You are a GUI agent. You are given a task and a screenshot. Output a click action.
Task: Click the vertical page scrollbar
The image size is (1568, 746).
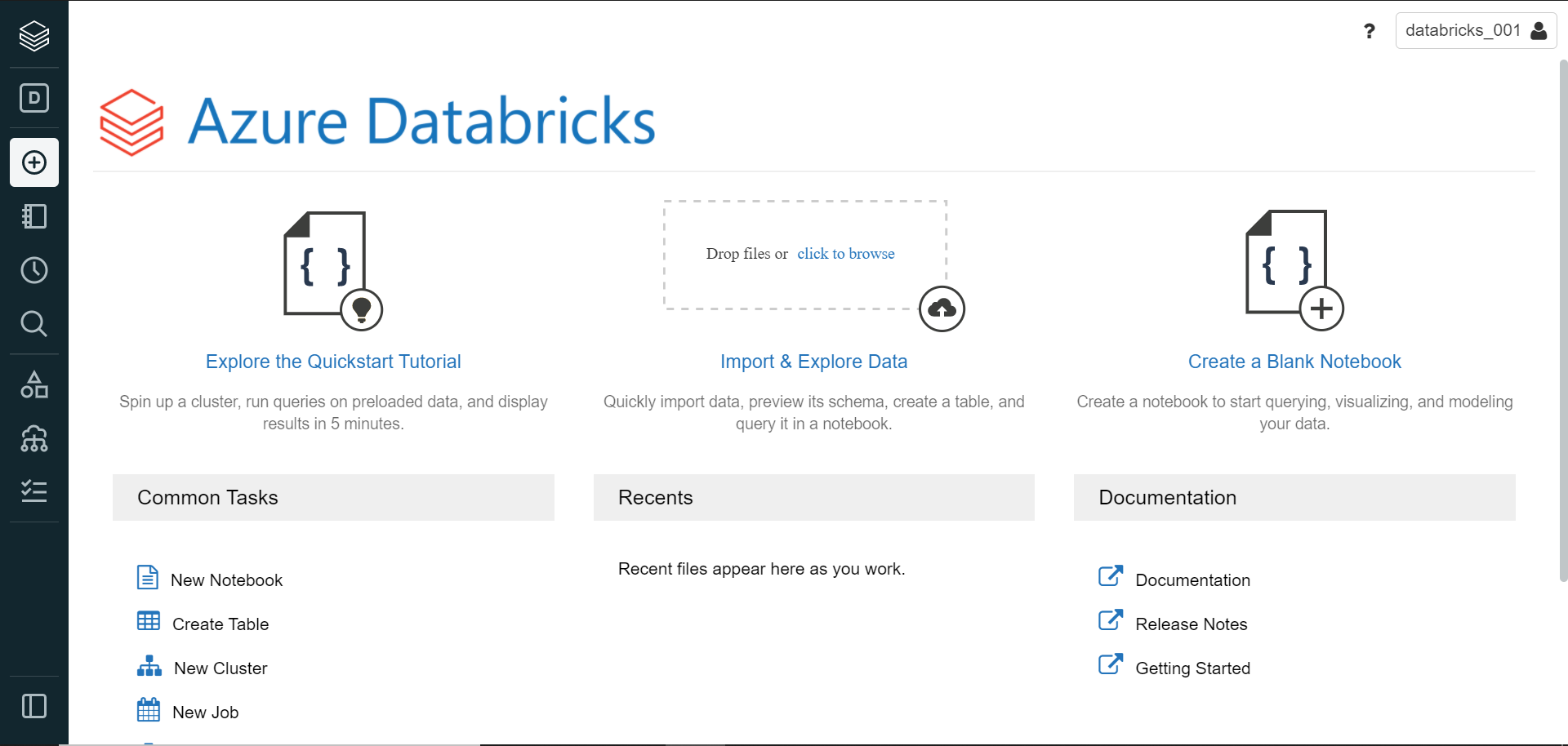[1563, 318]
